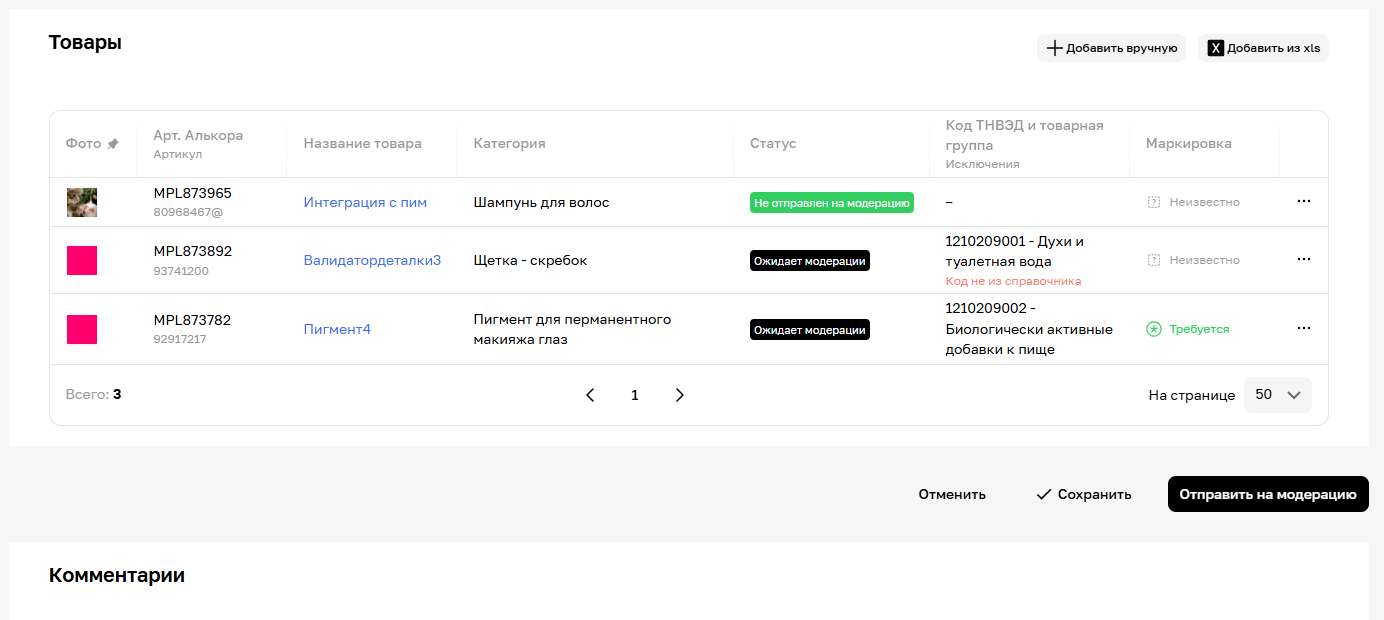
Task: Open the Интеграция с пим product link
Action: [365, 202]
